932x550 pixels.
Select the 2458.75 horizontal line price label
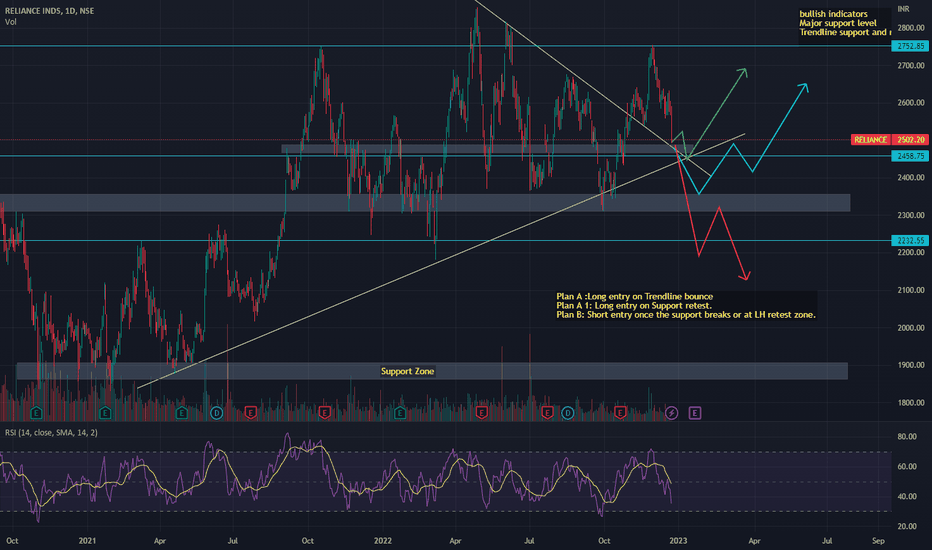[x=910, y=156]
